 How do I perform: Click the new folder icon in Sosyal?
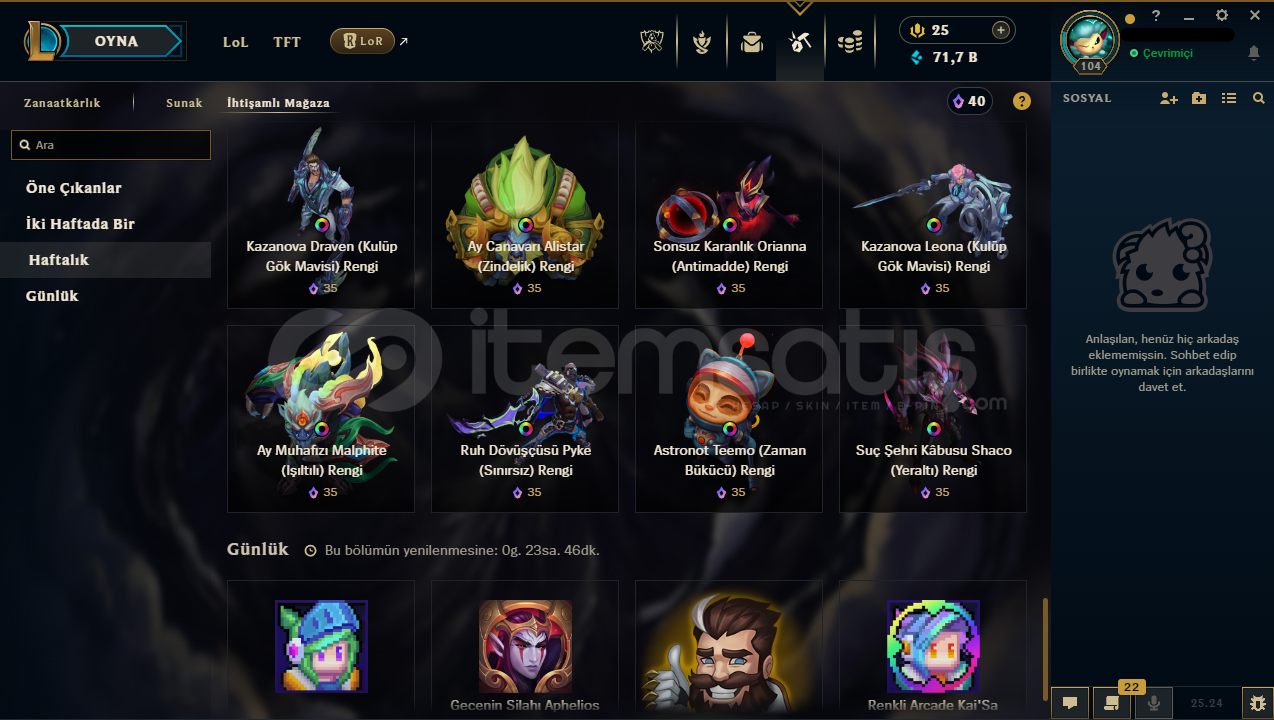click(x=1199, y=98)
